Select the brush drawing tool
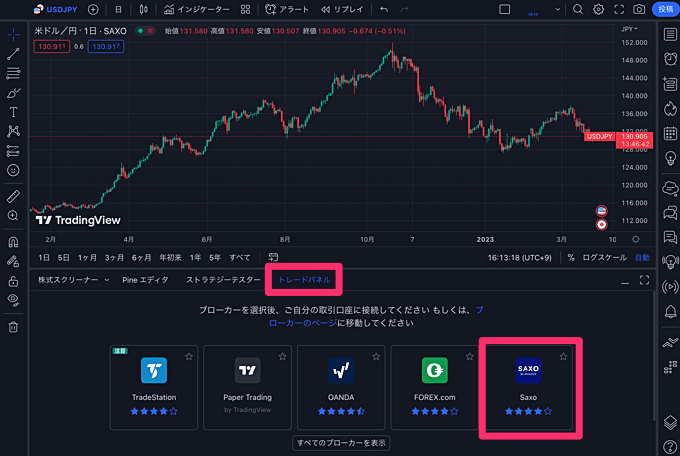This screenshot has height=456, width=680. coord(13,93)
